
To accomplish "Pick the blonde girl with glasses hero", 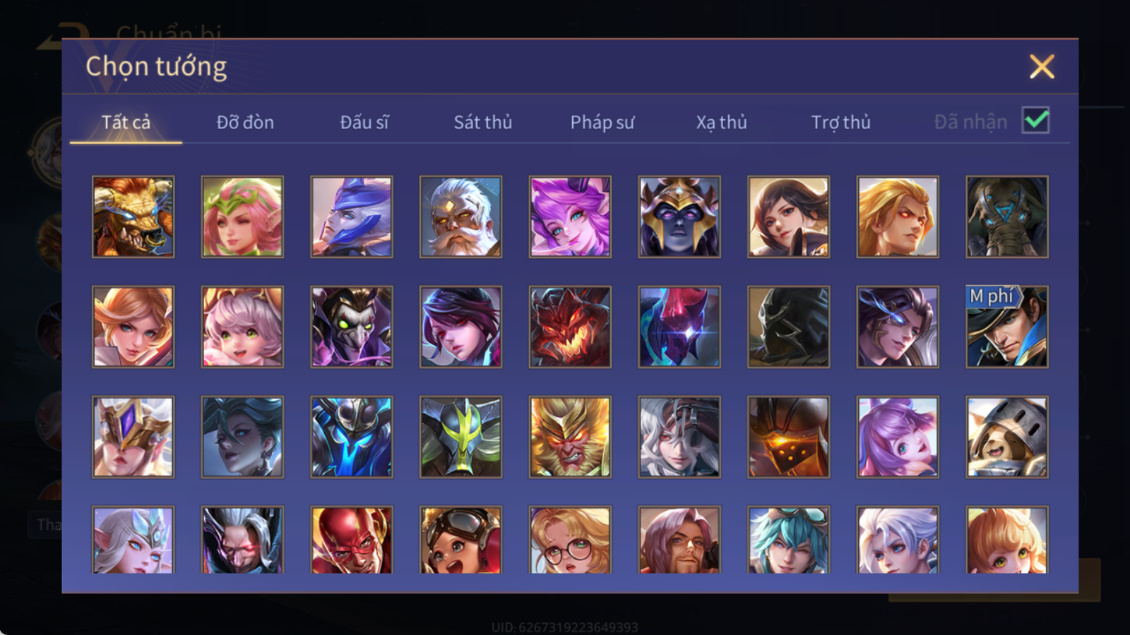I will tap(570, 540).
